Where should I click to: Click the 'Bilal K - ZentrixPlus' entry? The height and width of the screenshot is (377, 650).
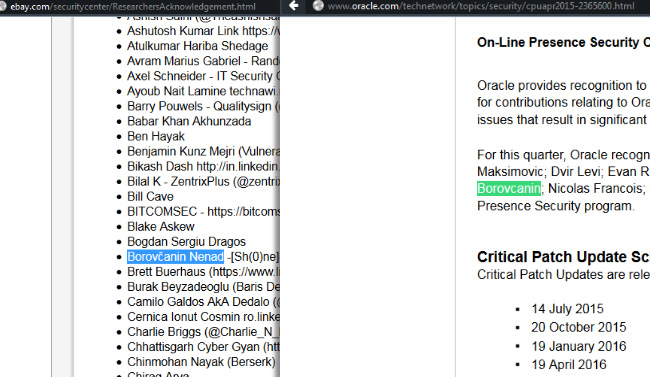coord(203,182)
